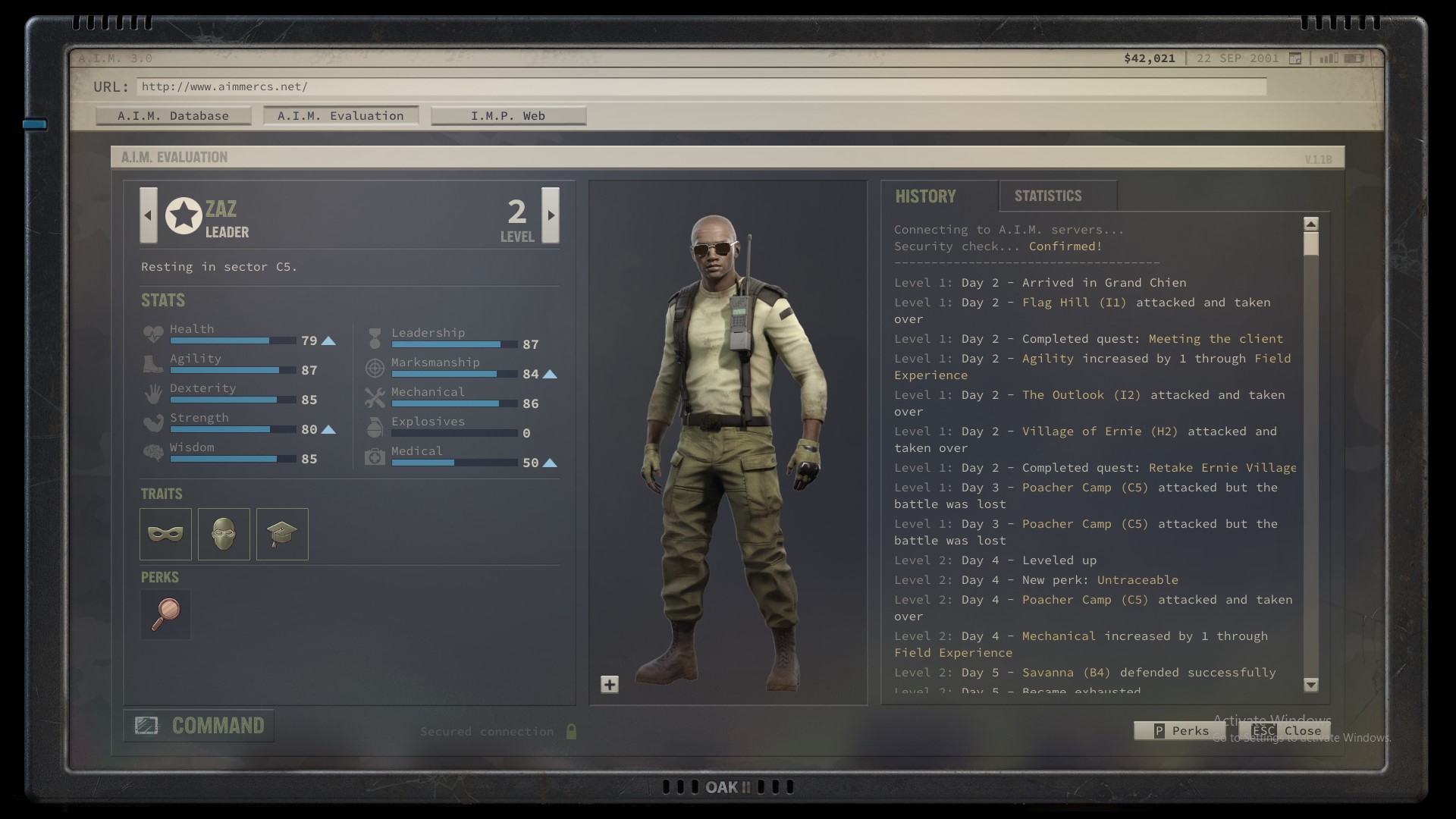Click the Savanna (B4) link
Viewport: 1456px width, 819px height.
[x=1066, y=673]
